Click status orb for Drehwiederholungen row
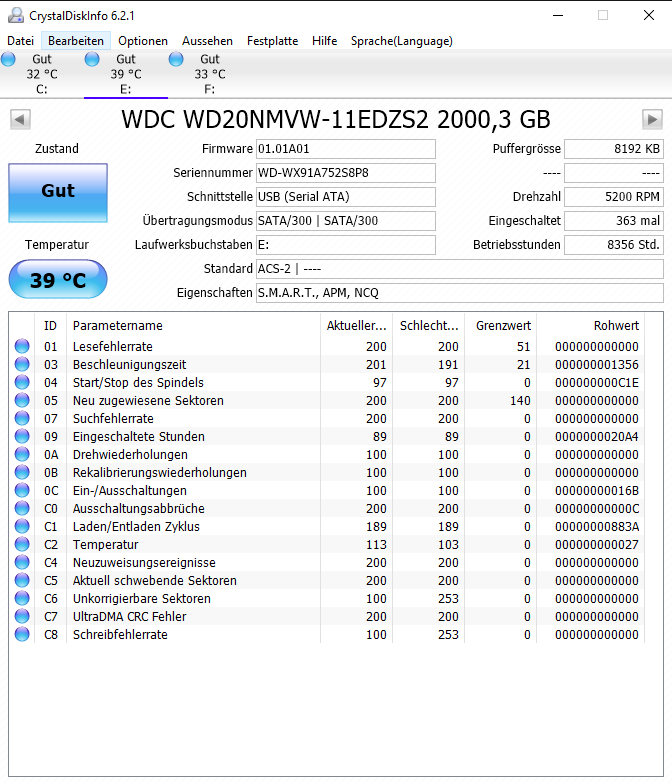Screen dimensions: 672x783 [x=22, y=454]
